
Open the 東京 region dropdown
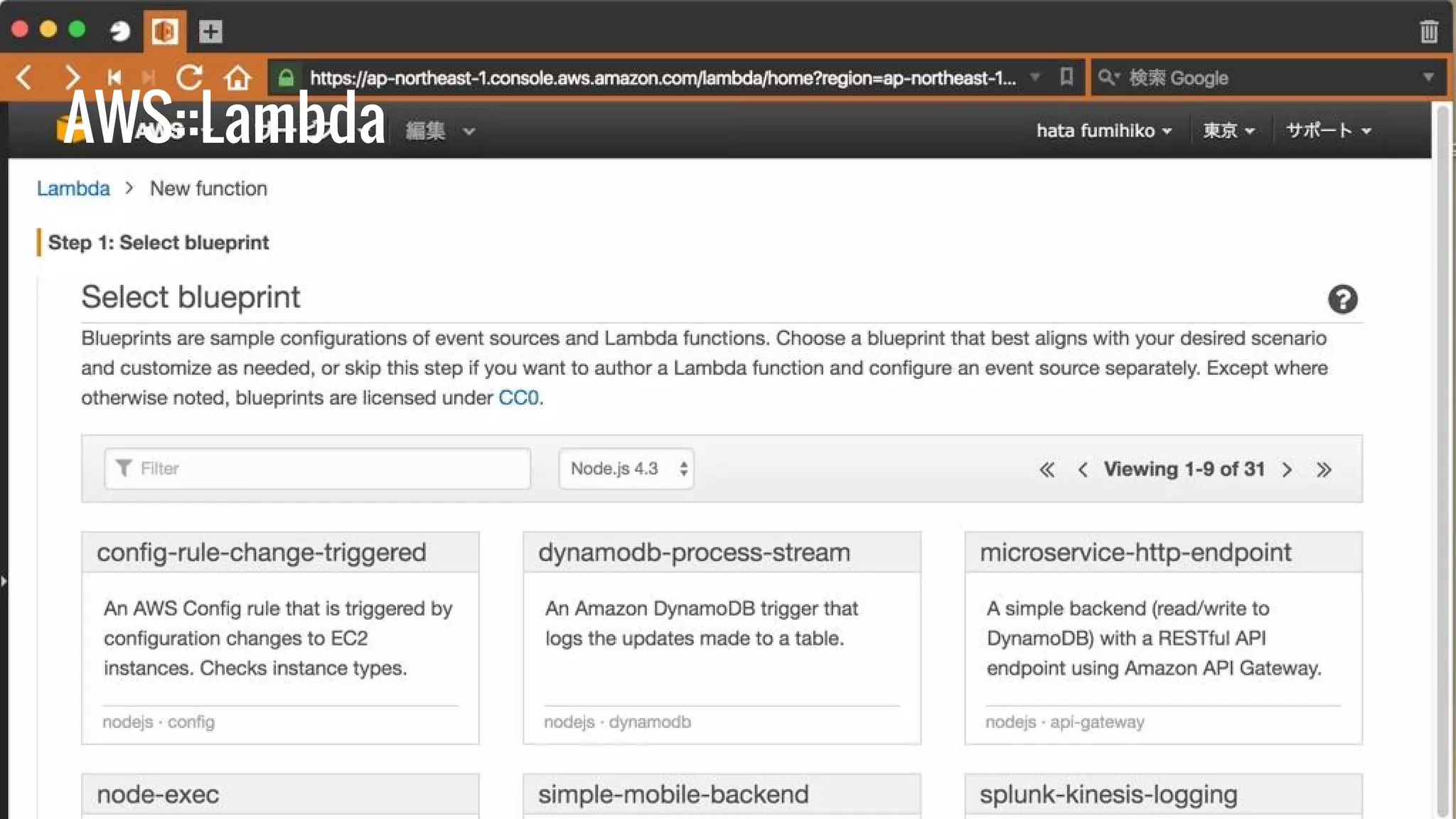click(1228, 131)
